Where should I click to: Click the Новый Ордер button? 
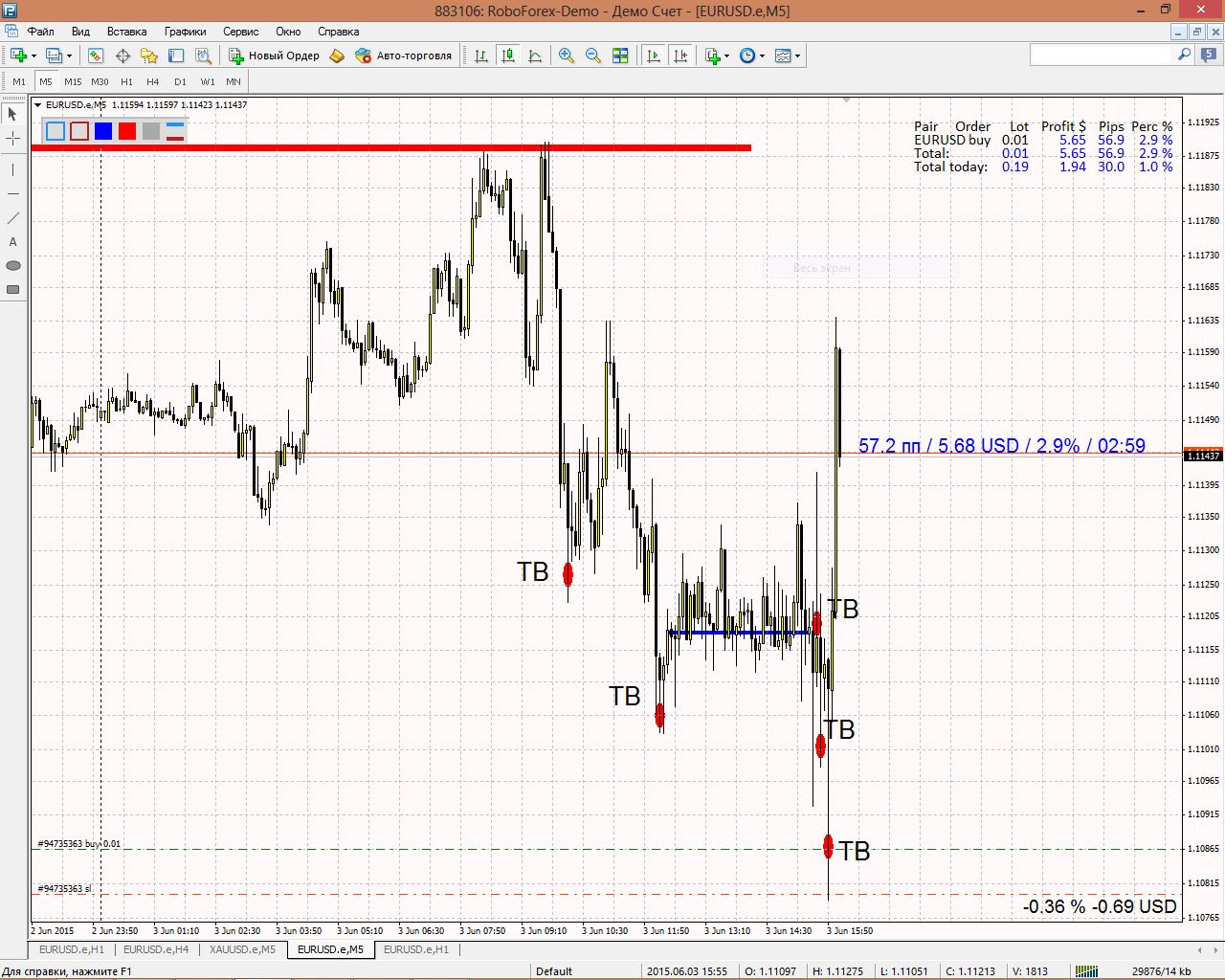click(274, 56)
